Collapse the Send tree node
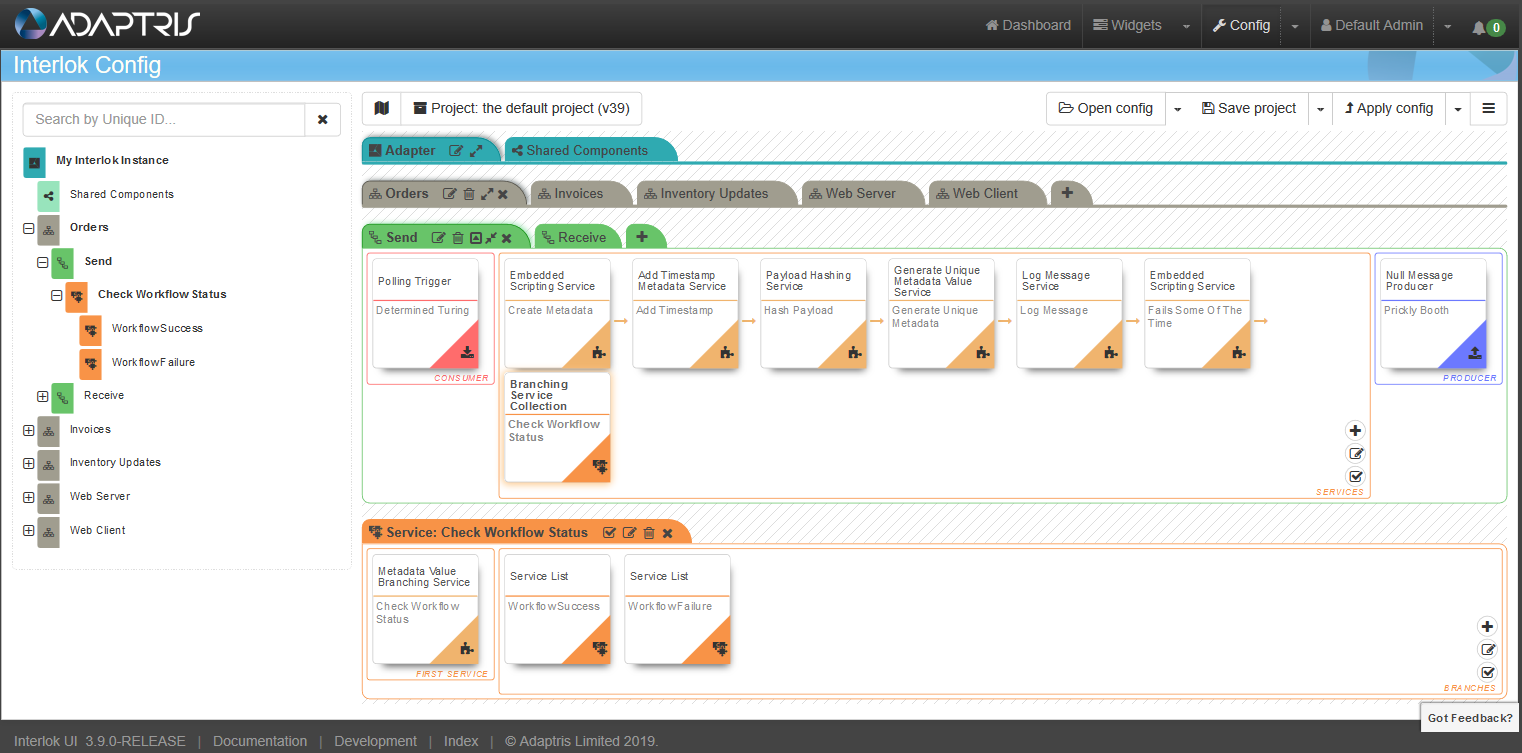The image size is (1522, 753). (42, 262)
